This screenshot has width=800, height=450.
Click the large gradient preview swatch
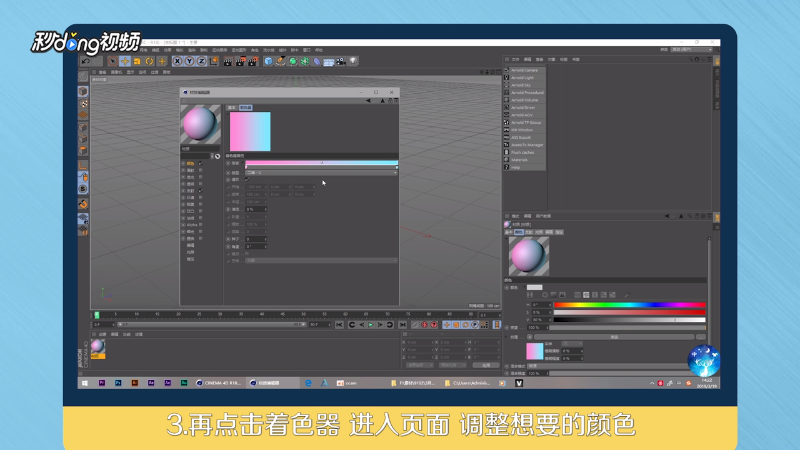(250, 131)
